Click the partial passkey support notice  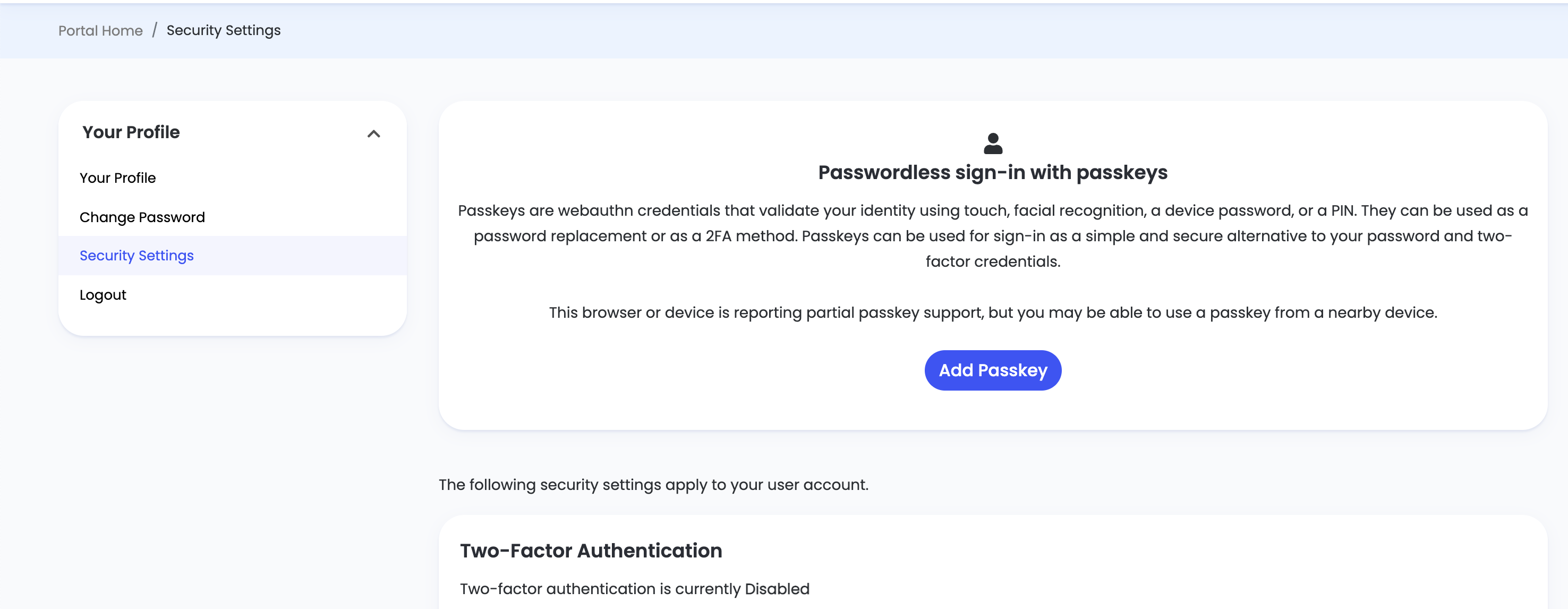993,312
